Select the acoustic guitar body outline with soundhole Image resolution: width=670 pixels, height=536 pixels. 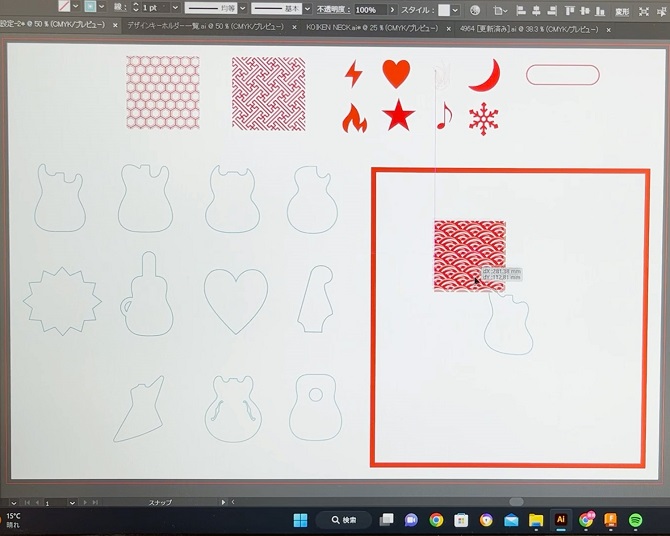[315, 407]
